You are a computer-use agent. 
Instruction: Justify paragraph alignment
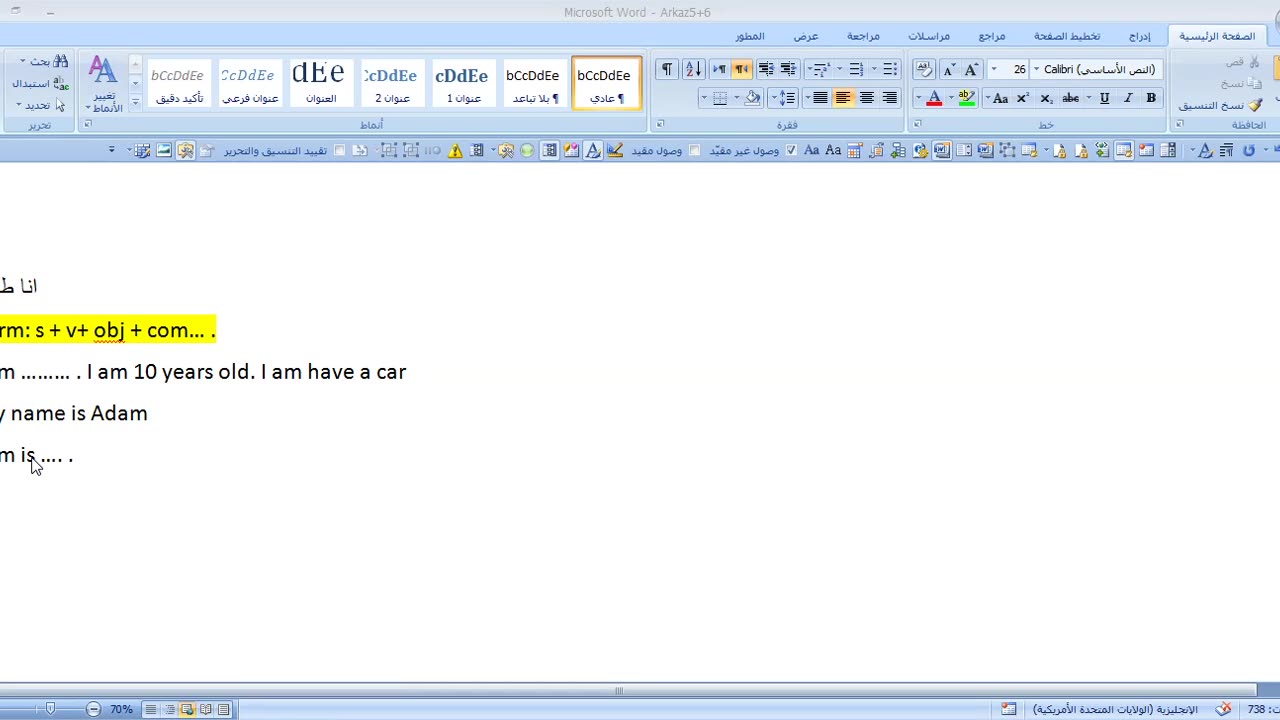tap(821, 98)
